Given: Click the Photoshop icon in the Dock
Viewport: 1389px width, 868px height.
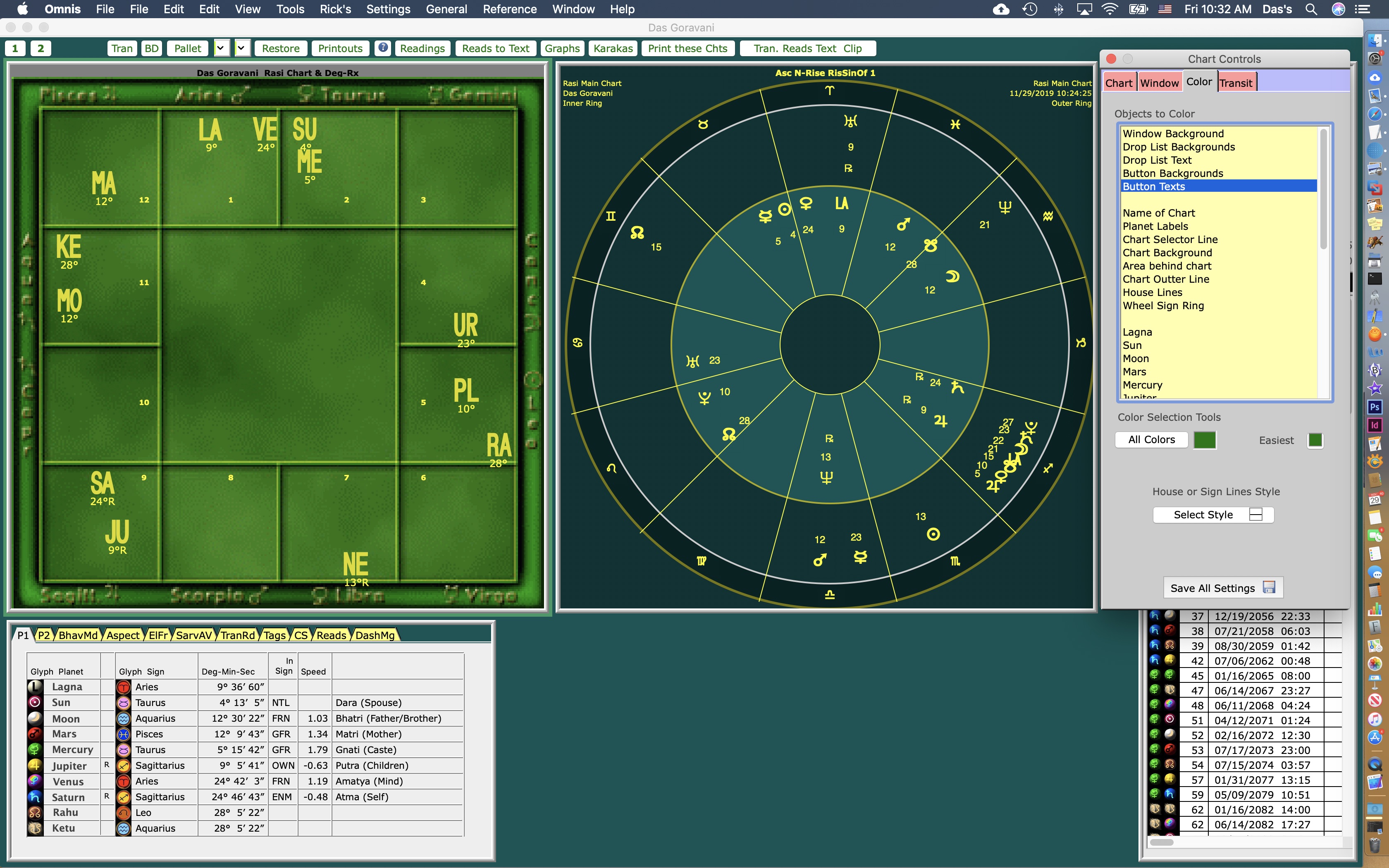Looking at the screenshot, I should point(1375,407).
